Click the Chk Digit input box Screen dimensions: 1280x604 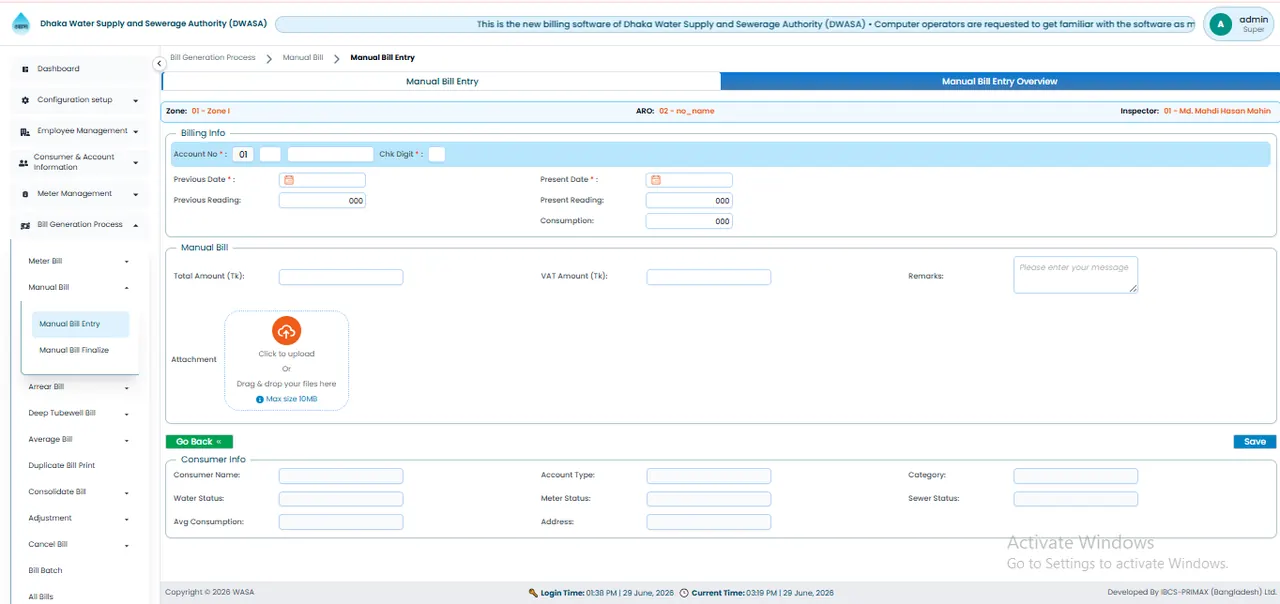tap(436, 154)
